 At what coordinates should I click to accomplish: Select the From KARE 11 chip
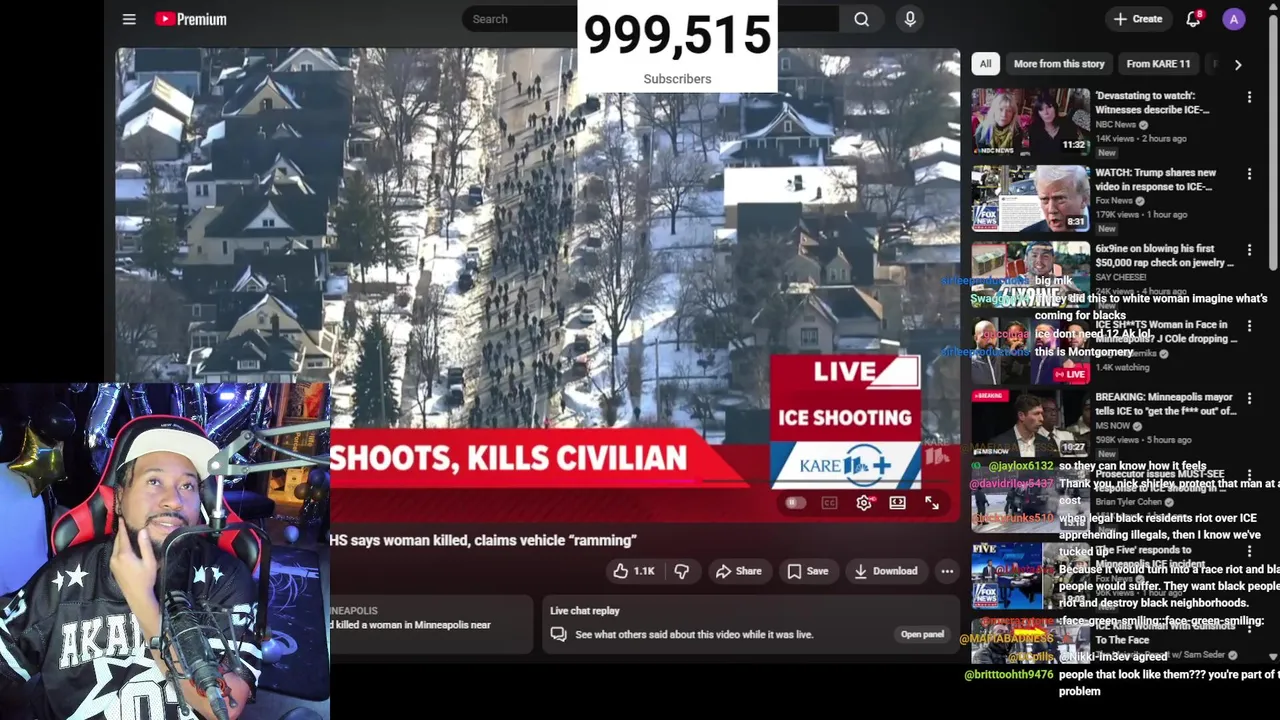click(1158, 64)
